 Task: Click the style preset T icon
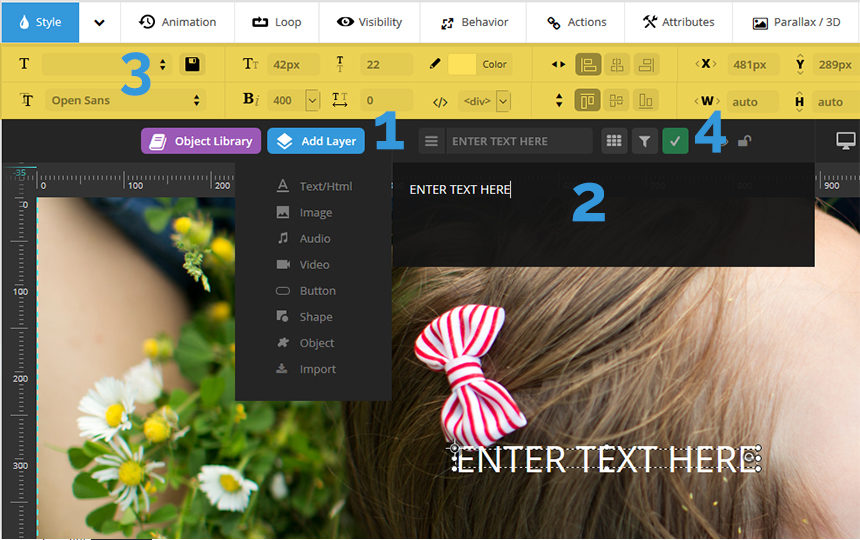tap(24, 64)
